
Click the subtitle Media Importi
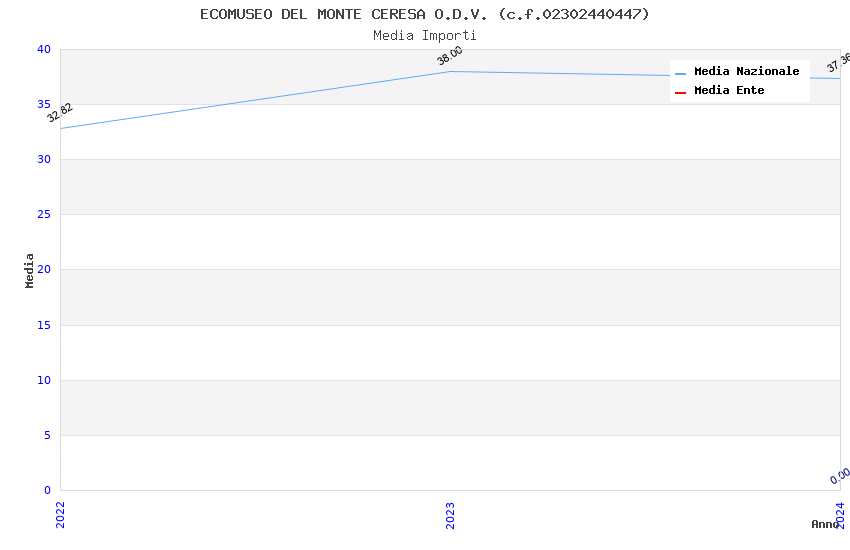point(424,35)
